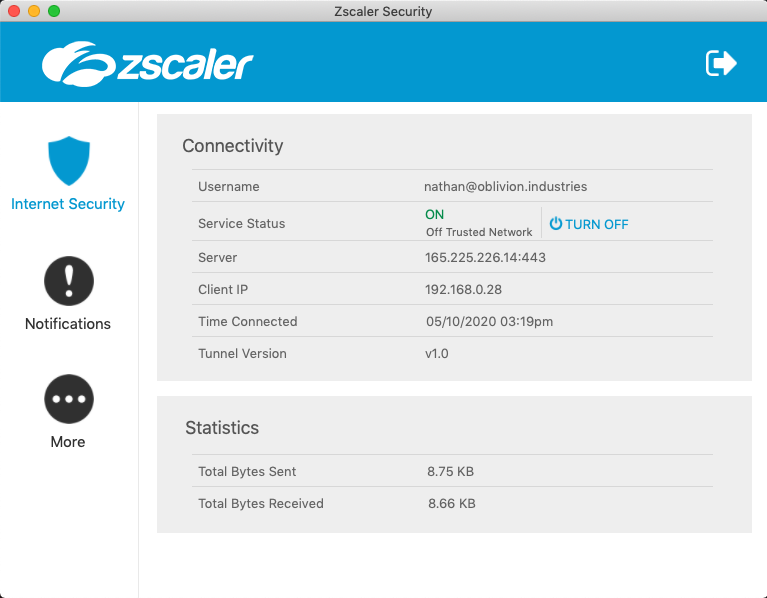Click the Time Connected value

489,322
